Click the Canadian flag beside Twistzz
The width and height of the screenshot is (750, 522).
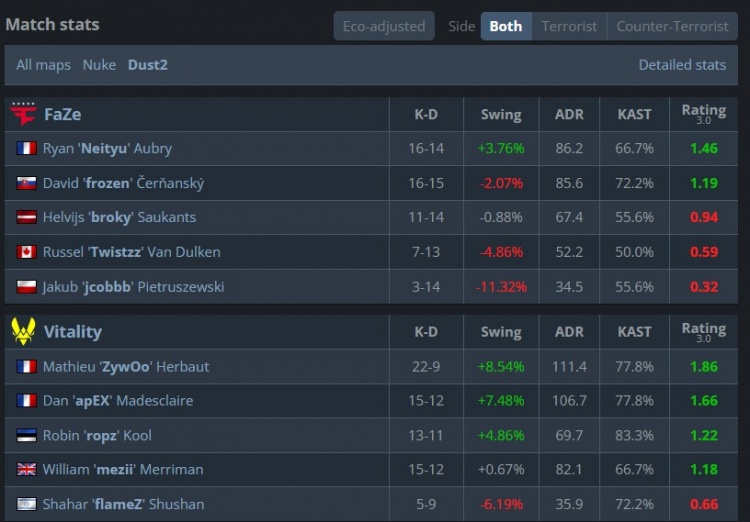click(26, 252)
